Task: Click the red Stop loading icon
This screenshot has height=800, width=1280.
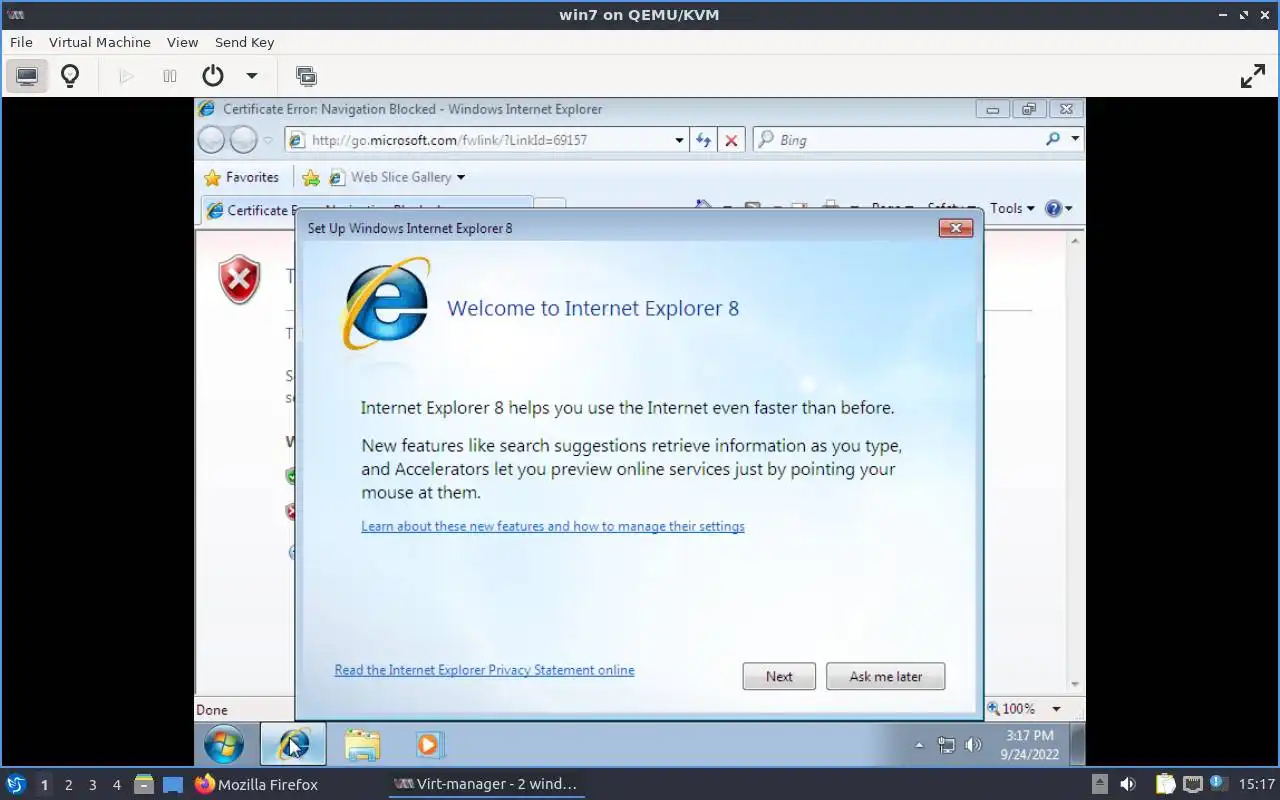Action: [731, 140]
